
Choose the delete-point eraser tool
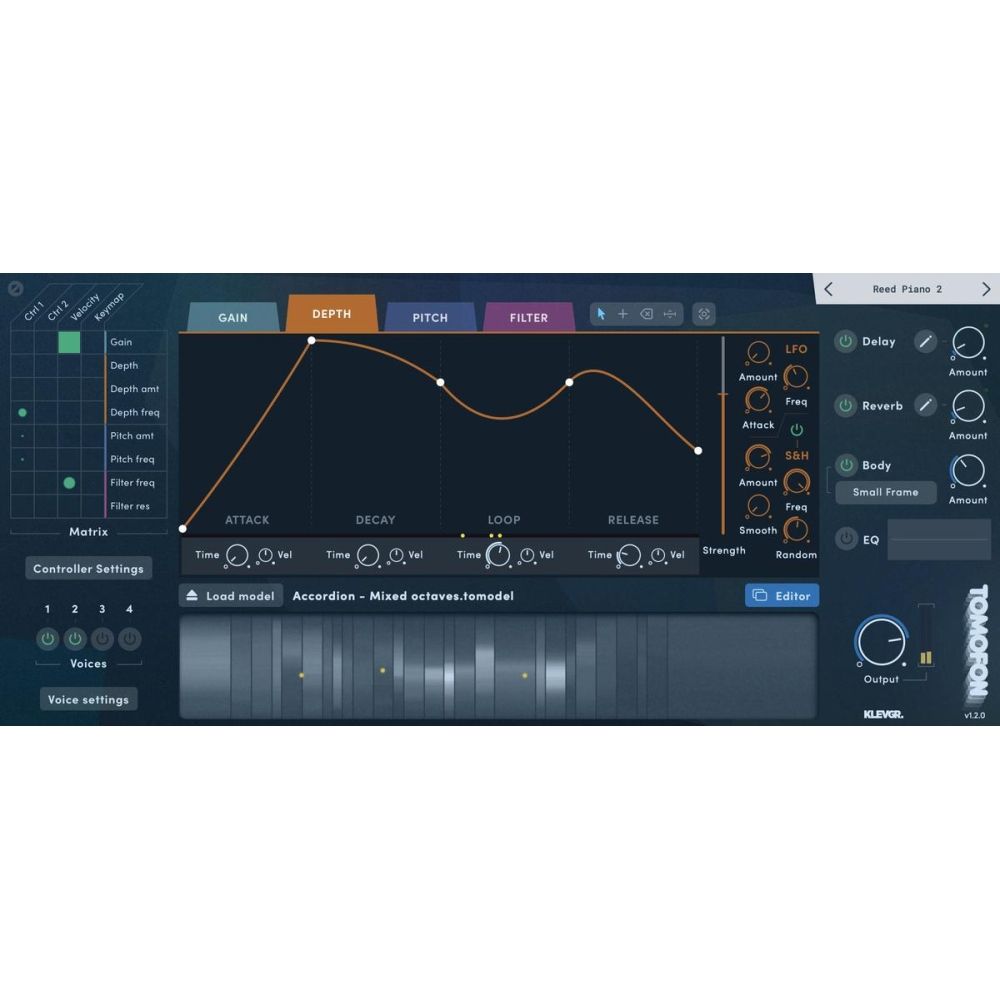coord(647,313)
